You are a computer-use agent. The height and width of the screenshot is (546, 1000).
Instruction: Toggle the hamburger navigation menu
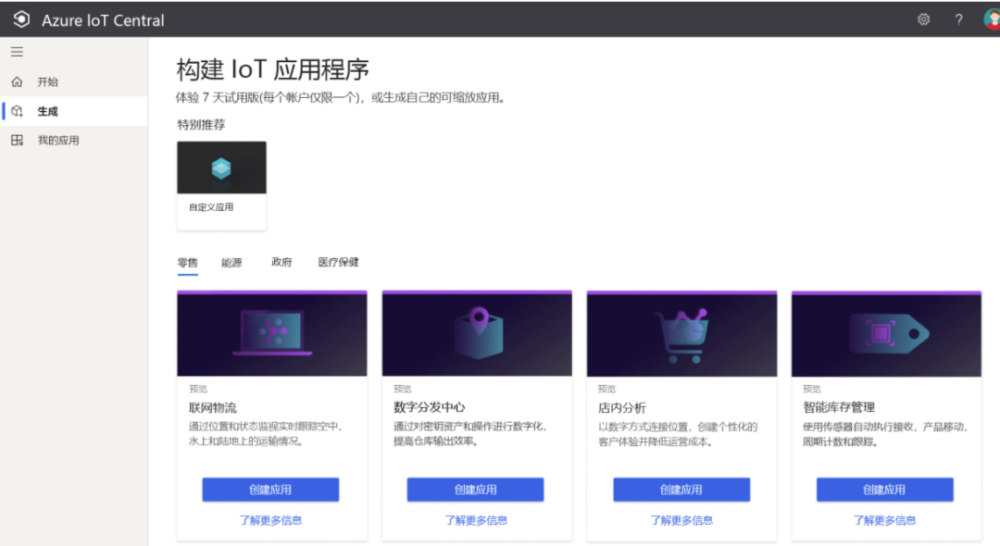pyautogui.click(x=17, y=52)
